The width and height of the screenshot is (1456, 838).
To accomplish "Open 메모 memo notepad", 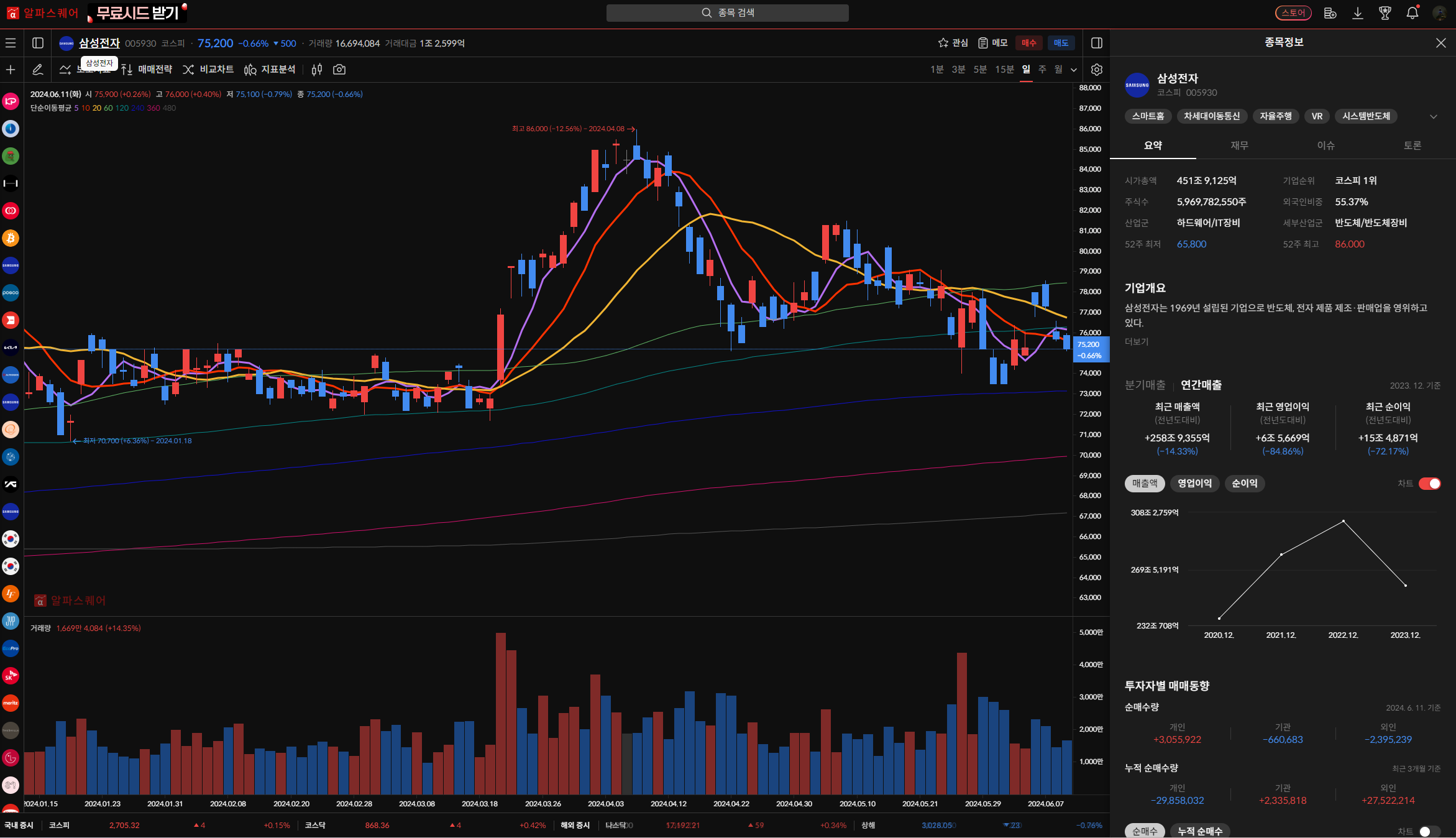I will tap(993, 43).
